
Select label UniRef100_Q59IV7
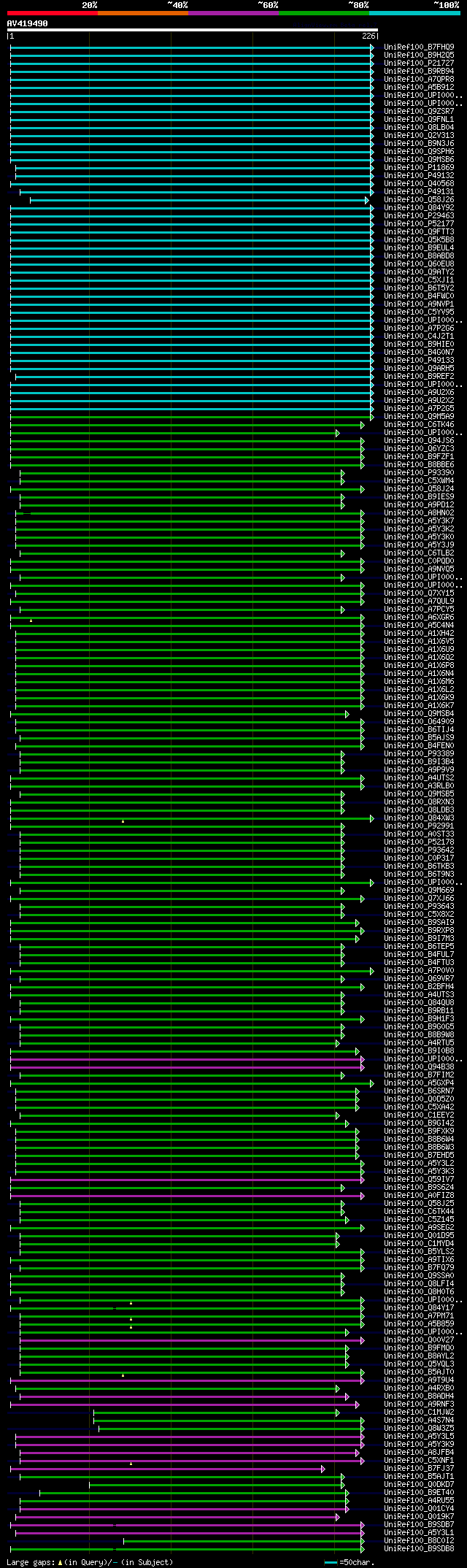419,1179
